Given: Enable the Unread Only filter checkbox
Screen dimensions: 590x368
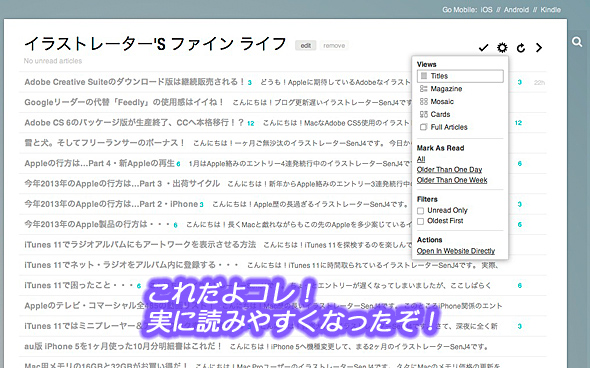Looking at the screenshot, I should coord(421,211).
